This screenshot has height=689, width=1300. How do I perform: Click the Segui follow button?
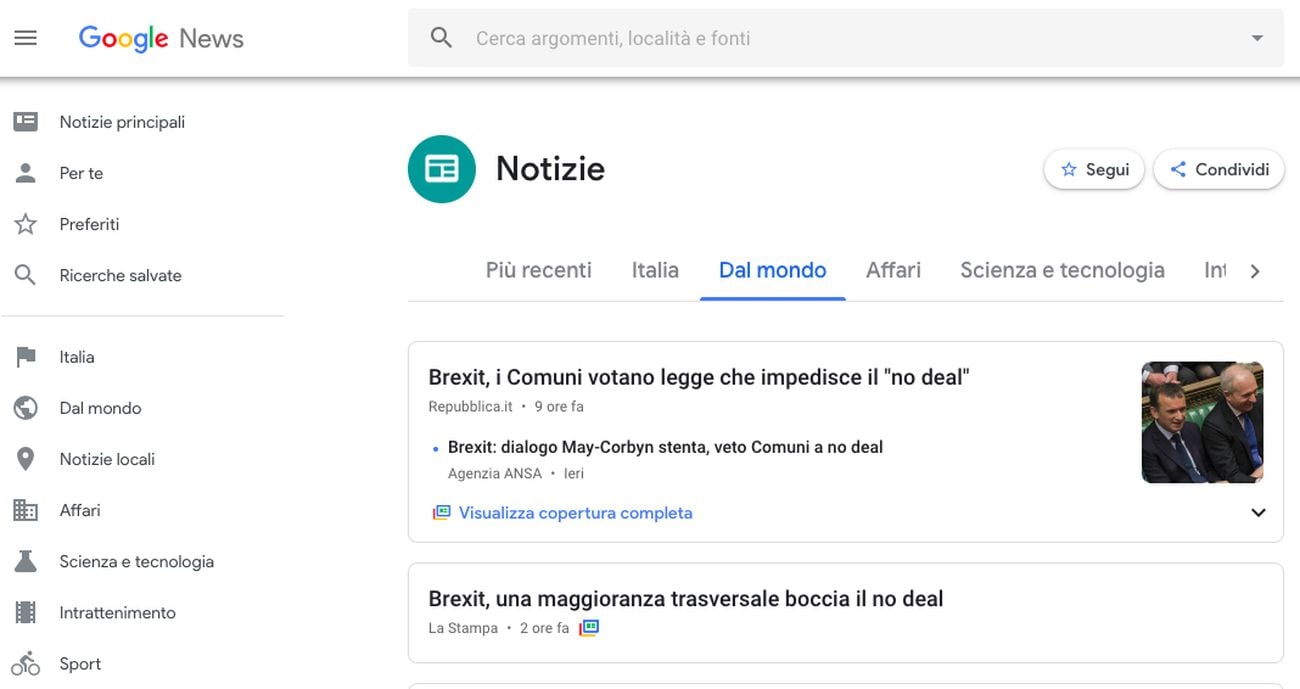[1094, 170]
